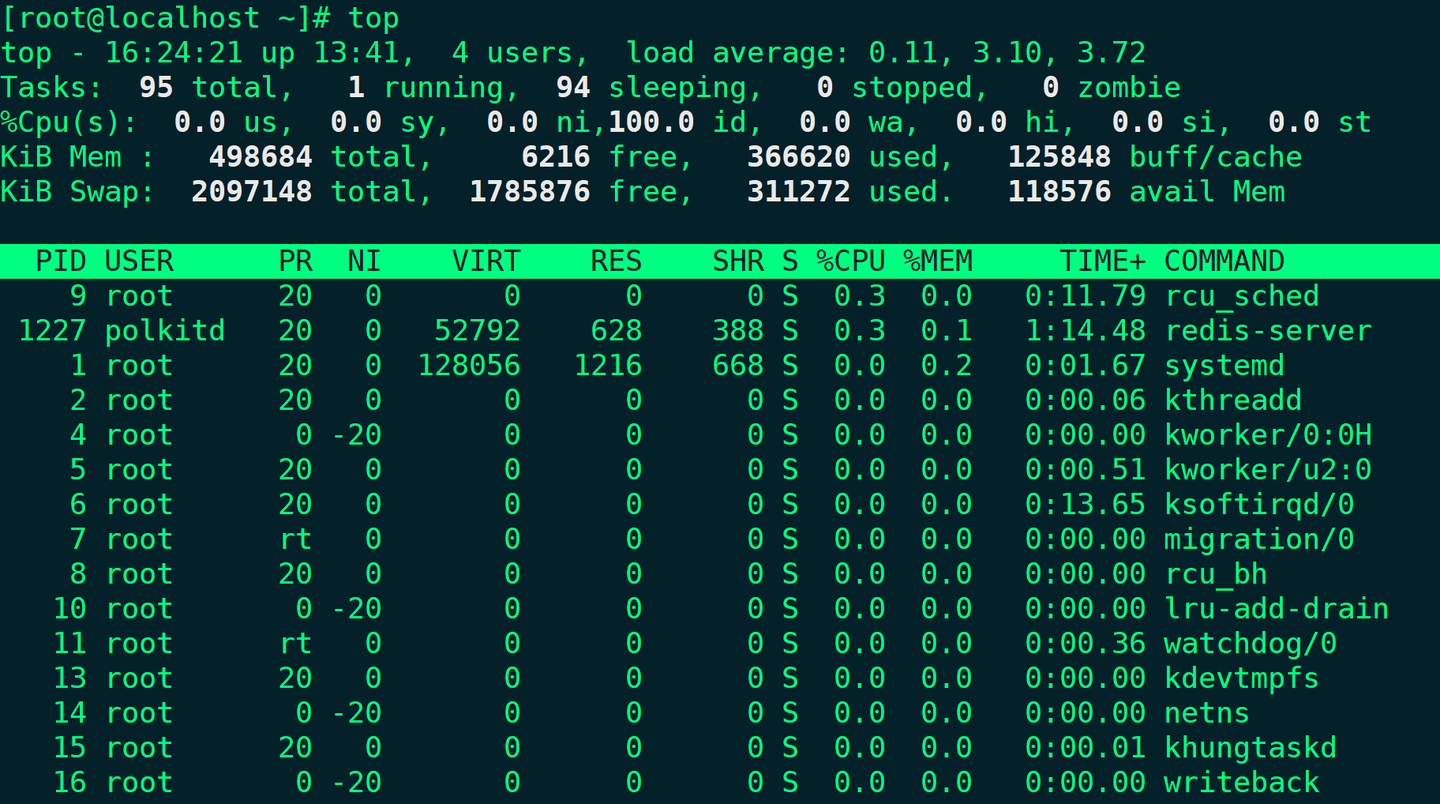Click the "PR" column header
Viewport: 1440px width, 804px height.
click(296, 261)
